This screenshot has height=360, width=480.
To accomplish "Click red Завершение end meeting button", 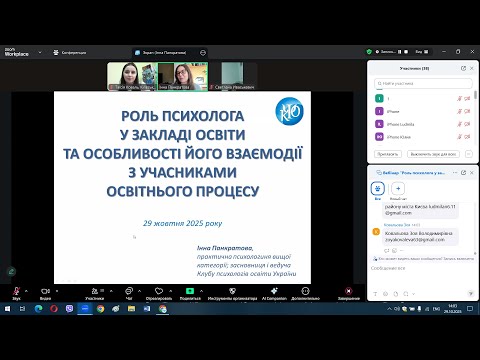I will pos(349,293).
